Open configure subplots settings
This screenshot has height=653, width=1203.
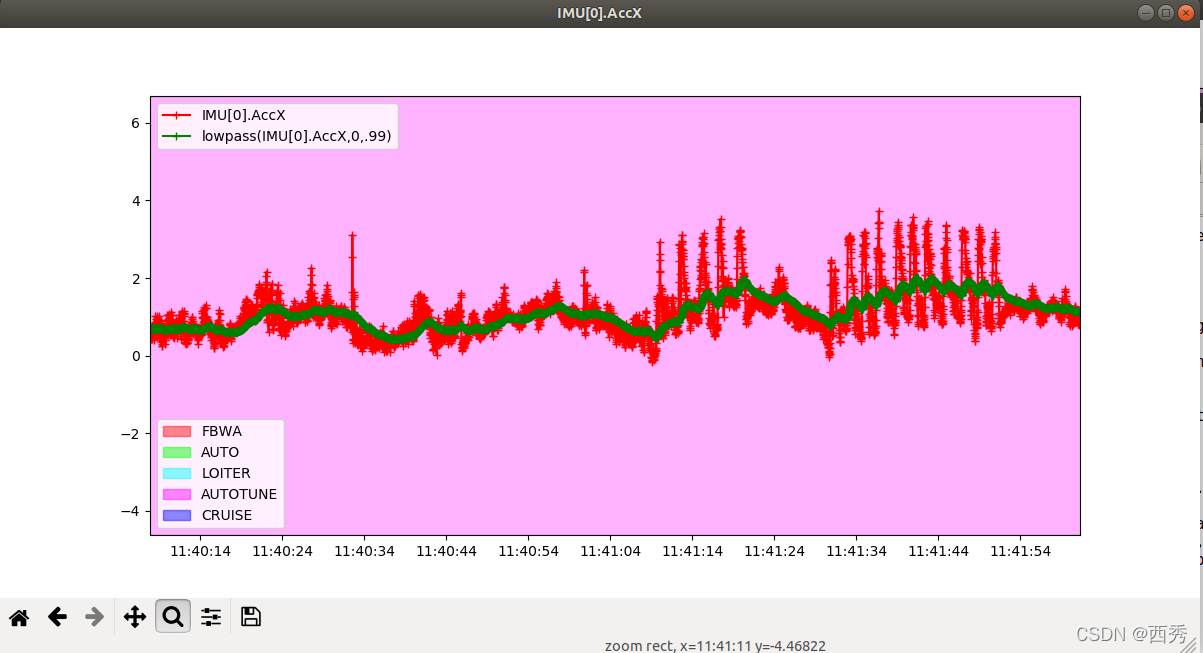click(x=211, y=617)
